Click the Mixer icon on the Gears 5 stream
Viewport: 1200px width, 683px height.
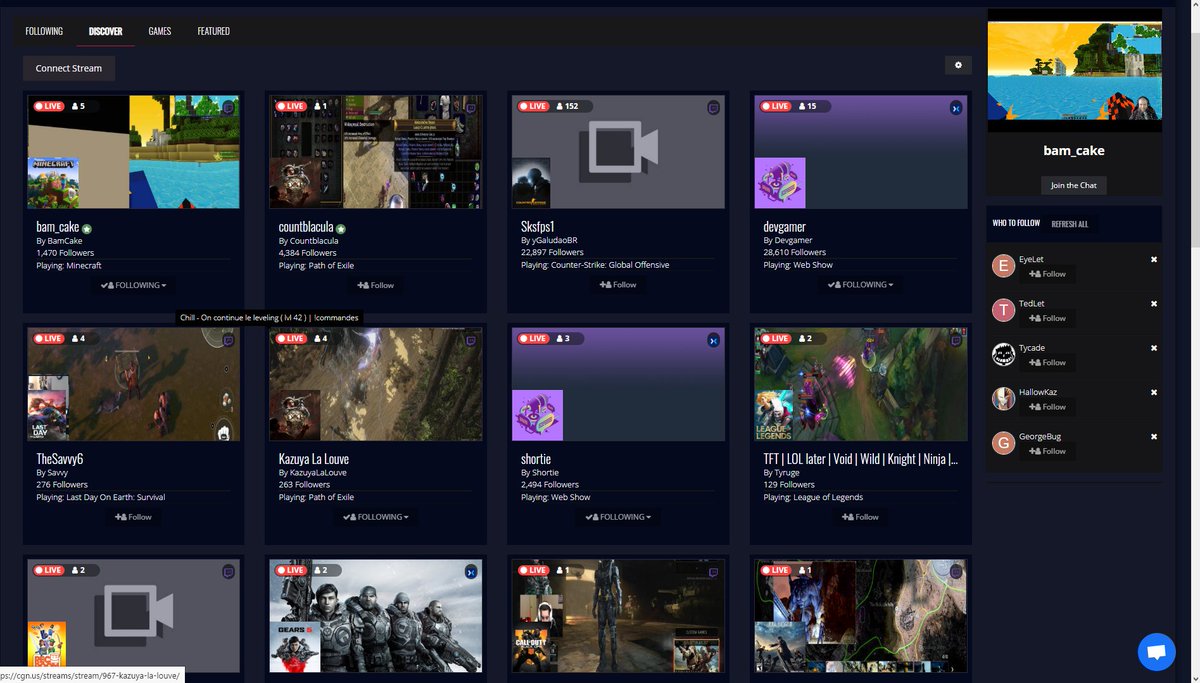471,572
